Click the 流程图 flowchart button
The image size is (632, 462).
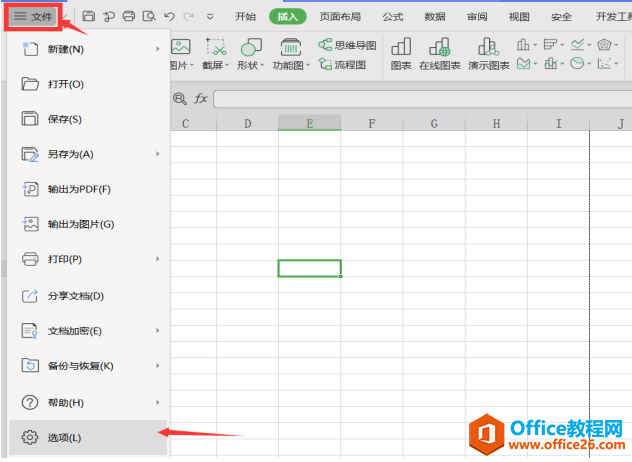click(x=342, y=64)
